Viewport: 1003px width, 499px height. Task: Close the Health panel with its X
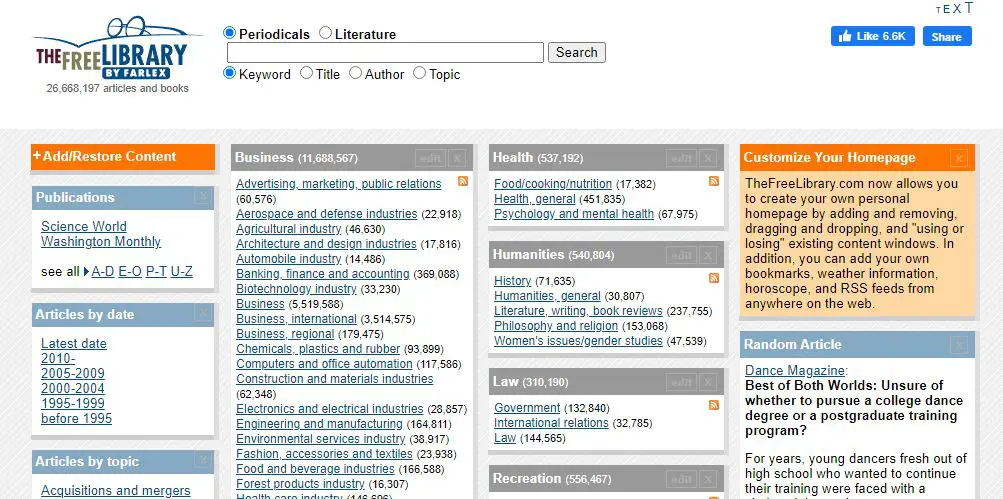[x=707, y=158]
